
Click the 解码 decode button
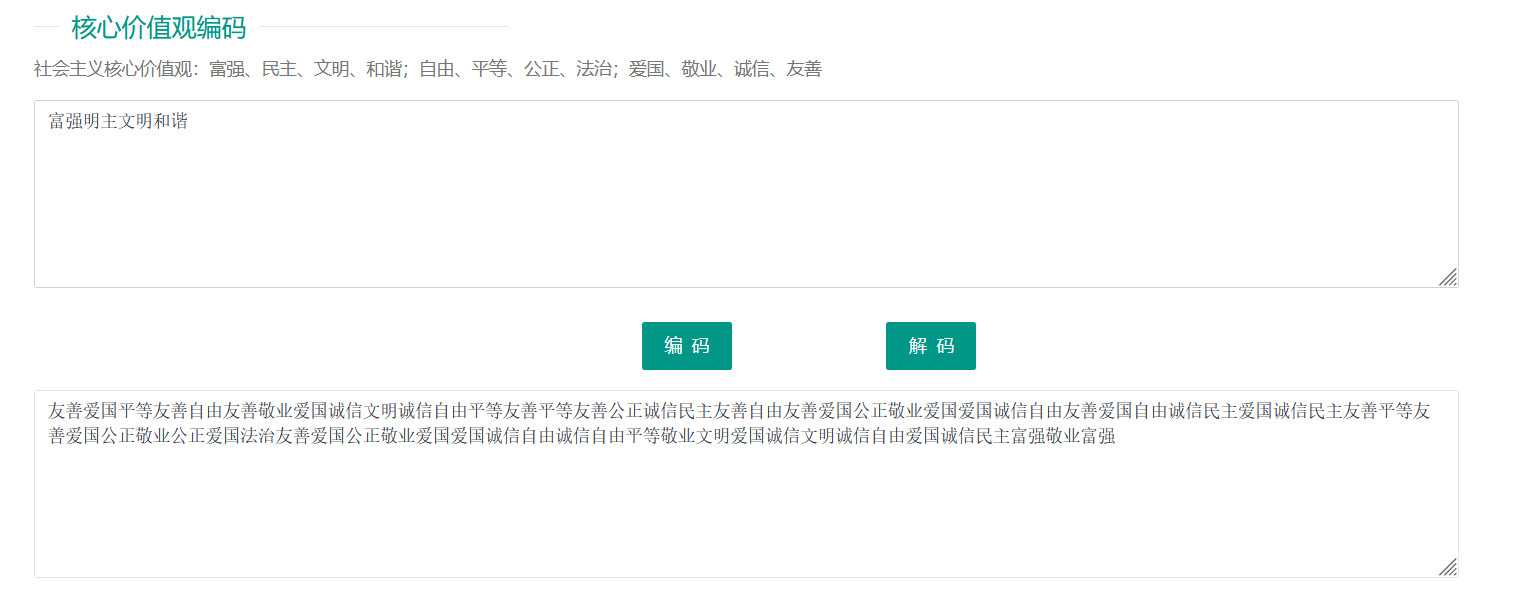point(931,346)
